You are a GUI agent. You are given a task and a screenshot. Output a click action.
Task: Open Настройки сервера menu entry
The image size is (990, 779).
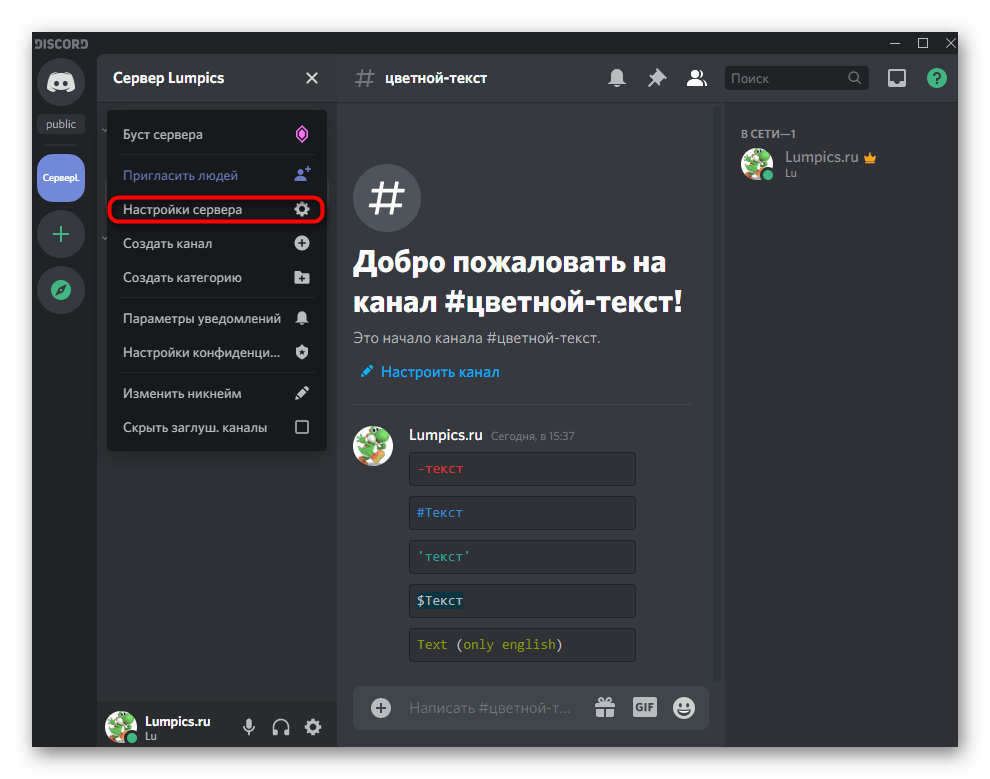pos(217,210)
